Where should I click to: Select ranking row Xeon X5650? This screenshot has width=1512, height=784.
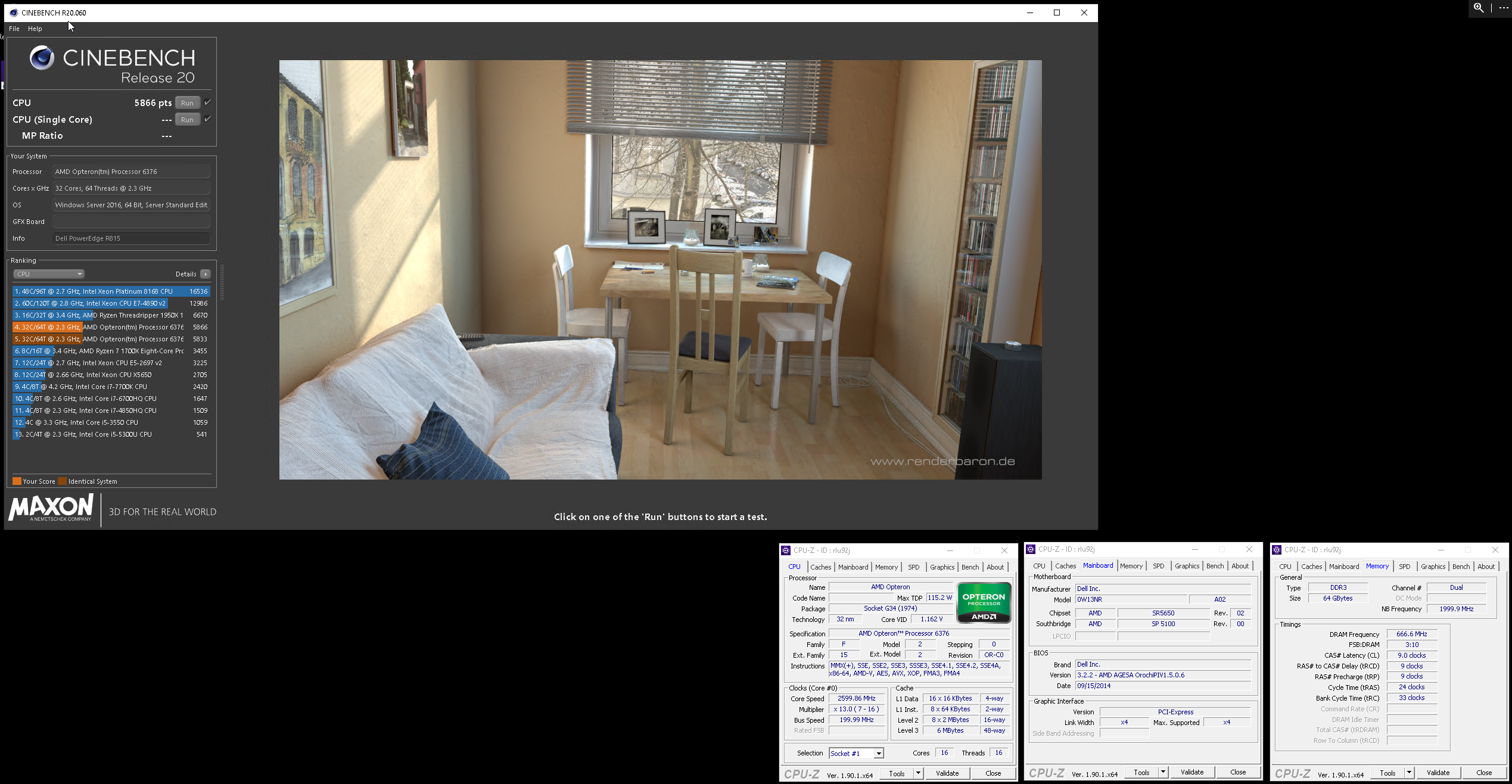[x=111, y=375]
